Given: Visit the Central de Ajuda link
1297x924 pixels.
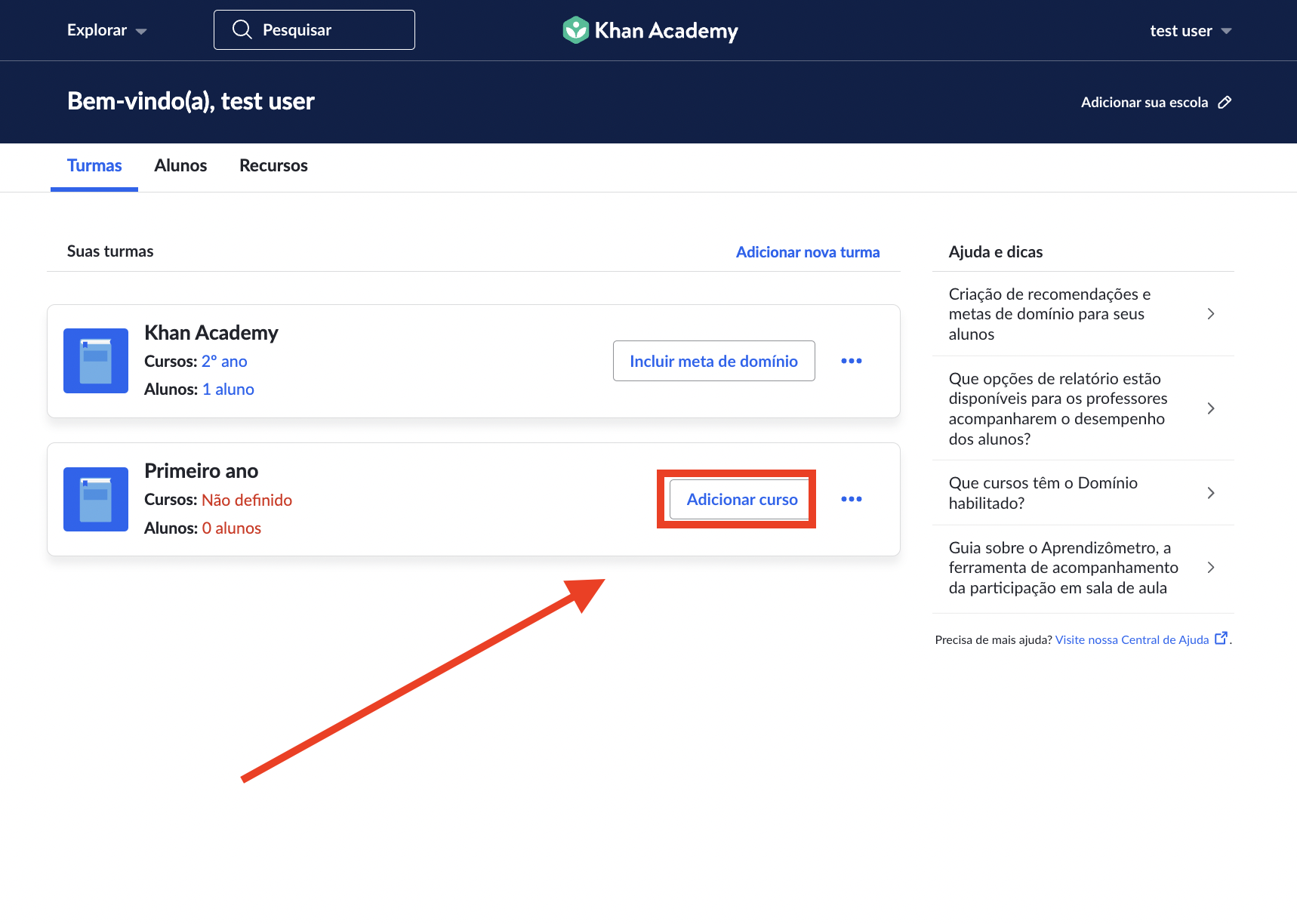Looking at the screenshot, I should 1132,639.
